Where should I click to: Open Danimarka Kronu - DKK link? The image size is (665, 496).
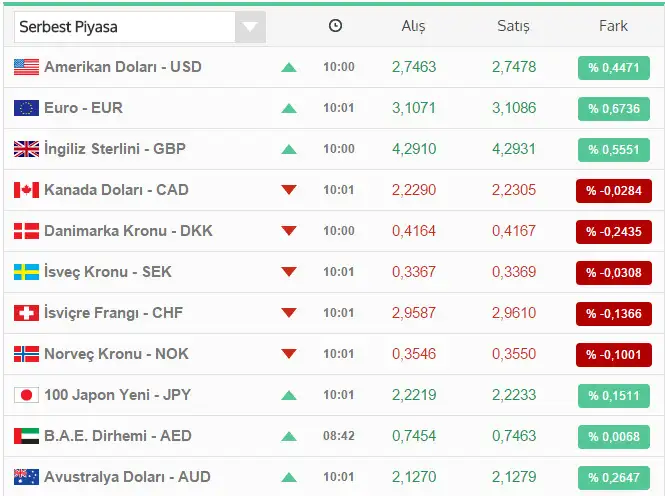pos(128,231)
